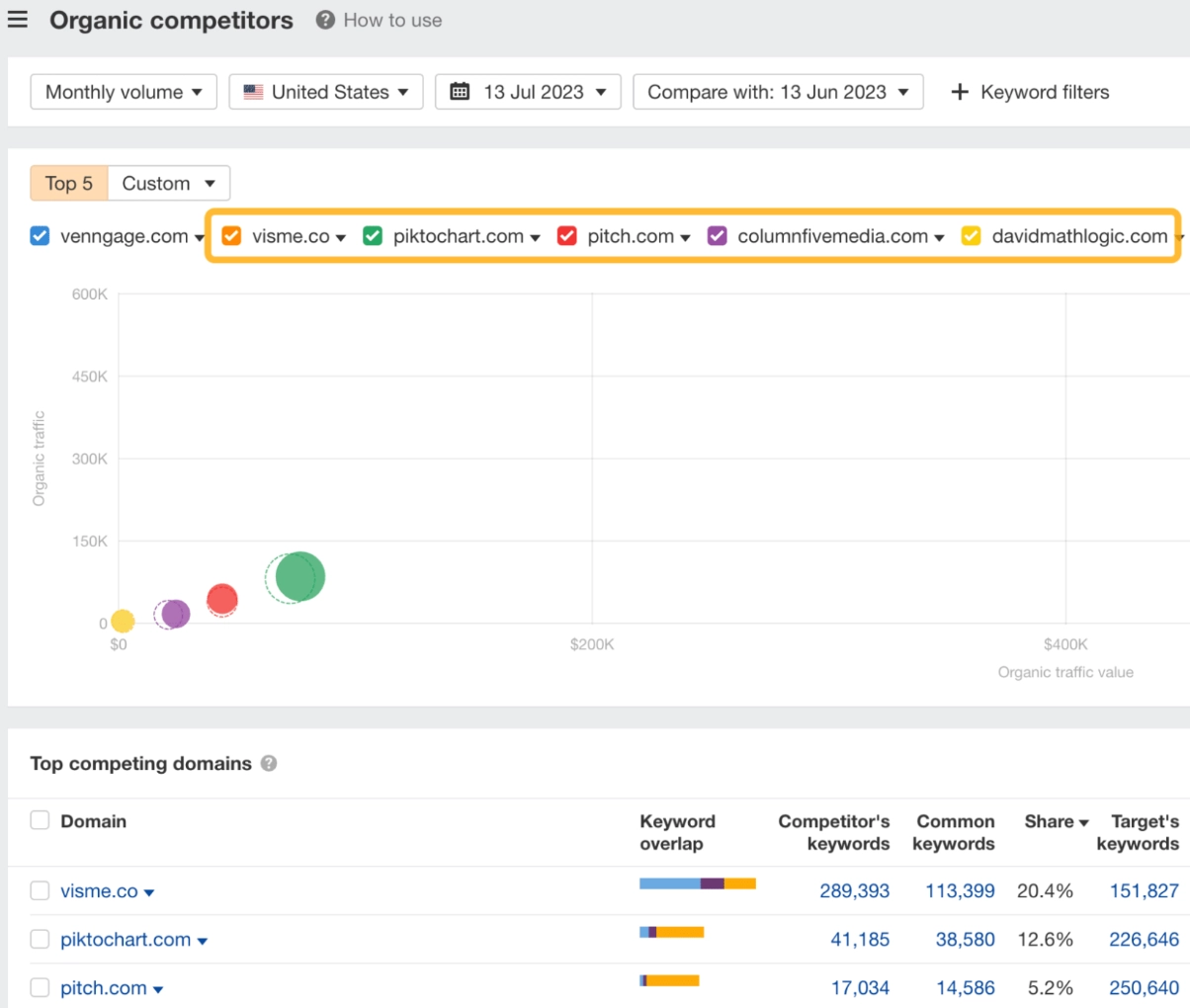Open visme.co competitor's keywords 289,393 link
Image resolution: width=1190 pixels, height=1008 pixels.
click(x=854, y=890)
